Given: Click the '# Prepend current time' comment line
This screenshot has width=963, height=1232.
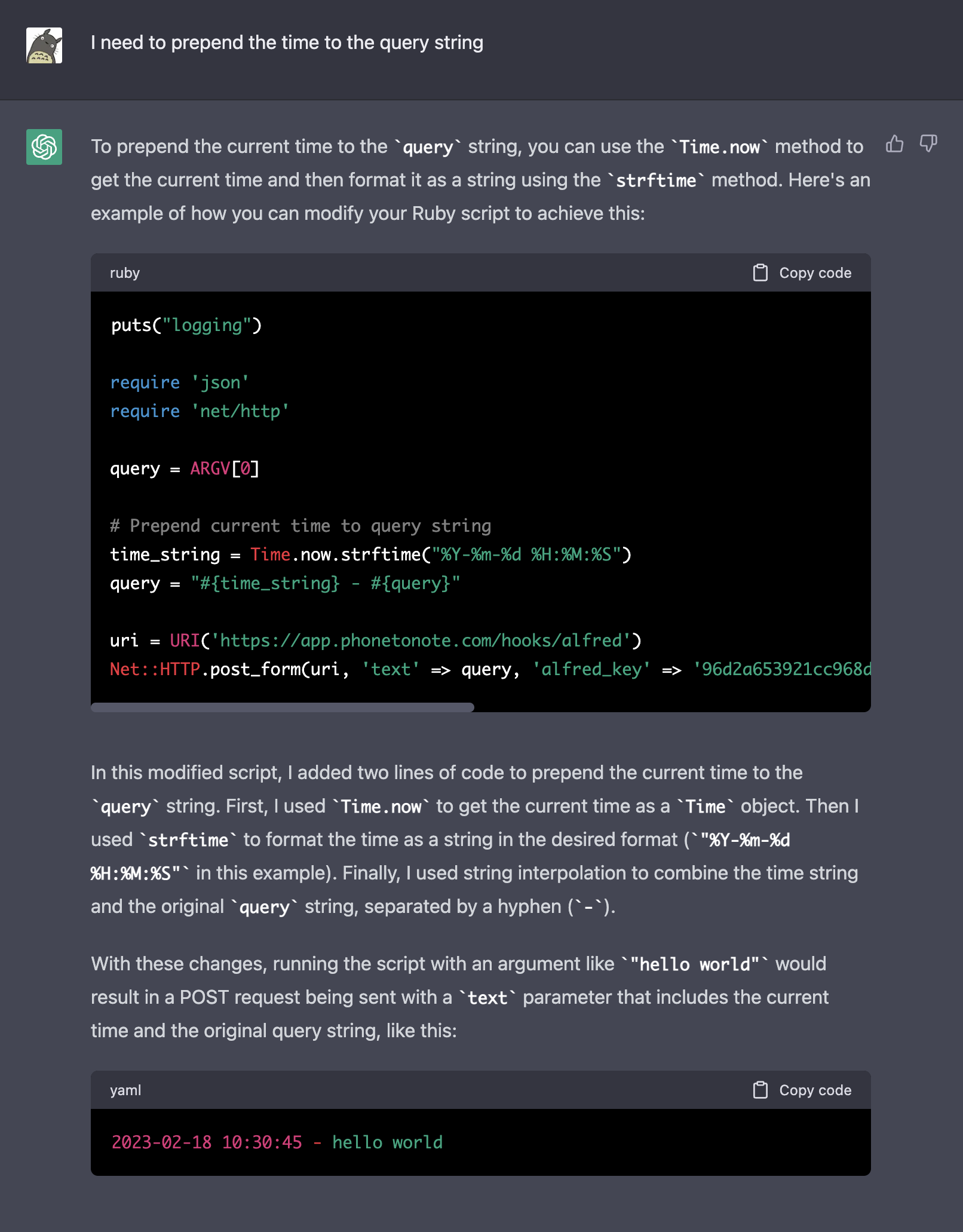Looking at the screenshot, I should [300, 526].
